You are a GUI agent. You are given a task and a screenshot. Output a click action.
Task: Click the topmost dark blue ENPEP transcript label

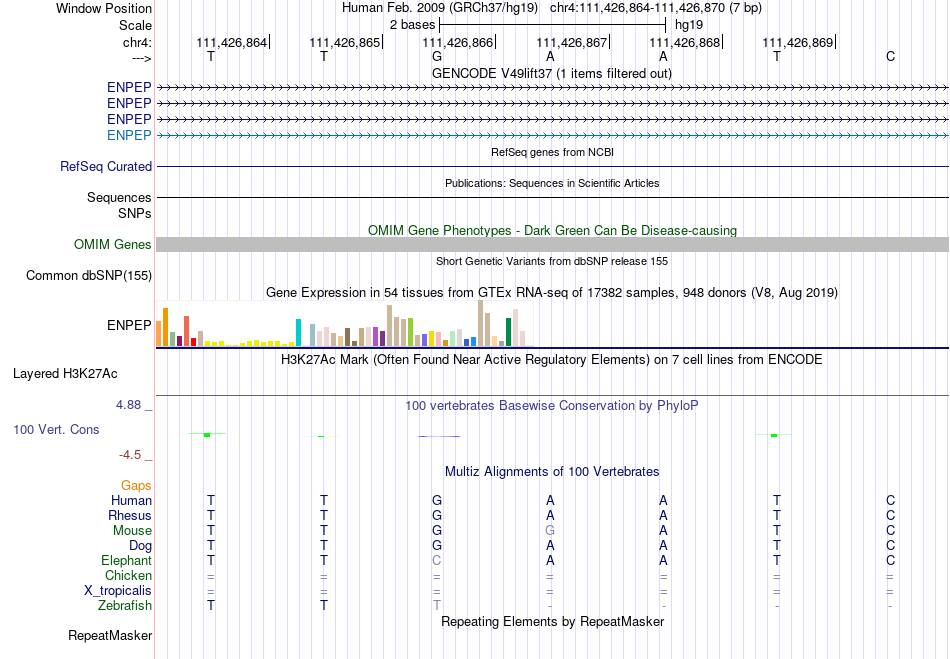tap(129, 87)
